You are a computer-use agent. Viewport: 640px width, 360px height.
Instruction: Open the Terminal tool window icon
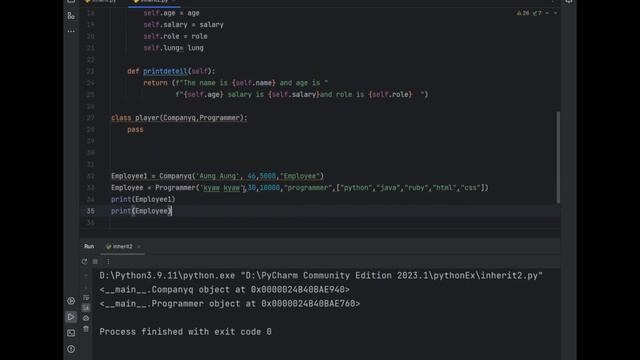71,333
